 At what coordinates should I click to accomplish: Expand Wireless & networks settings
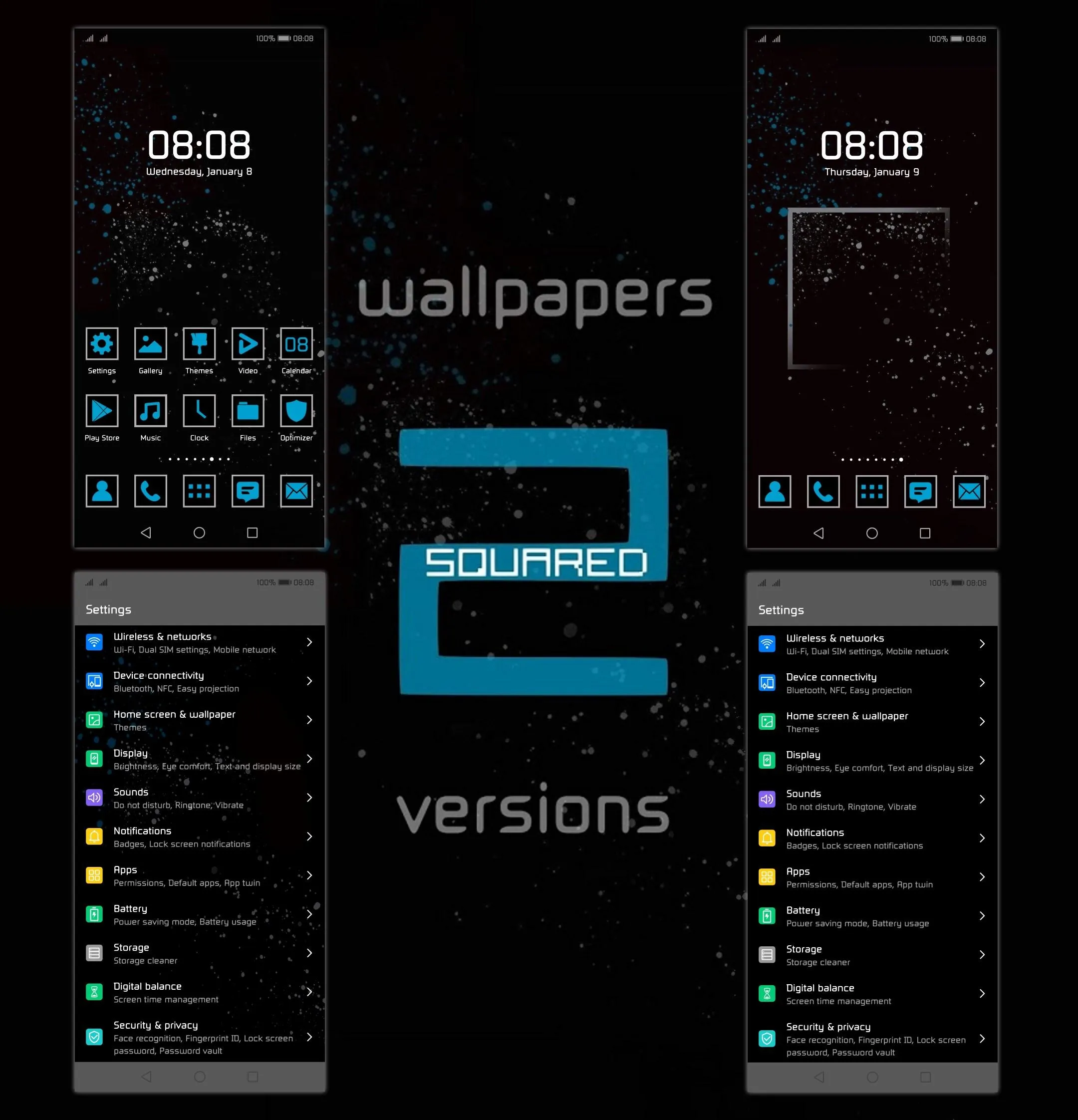point(198,642)
